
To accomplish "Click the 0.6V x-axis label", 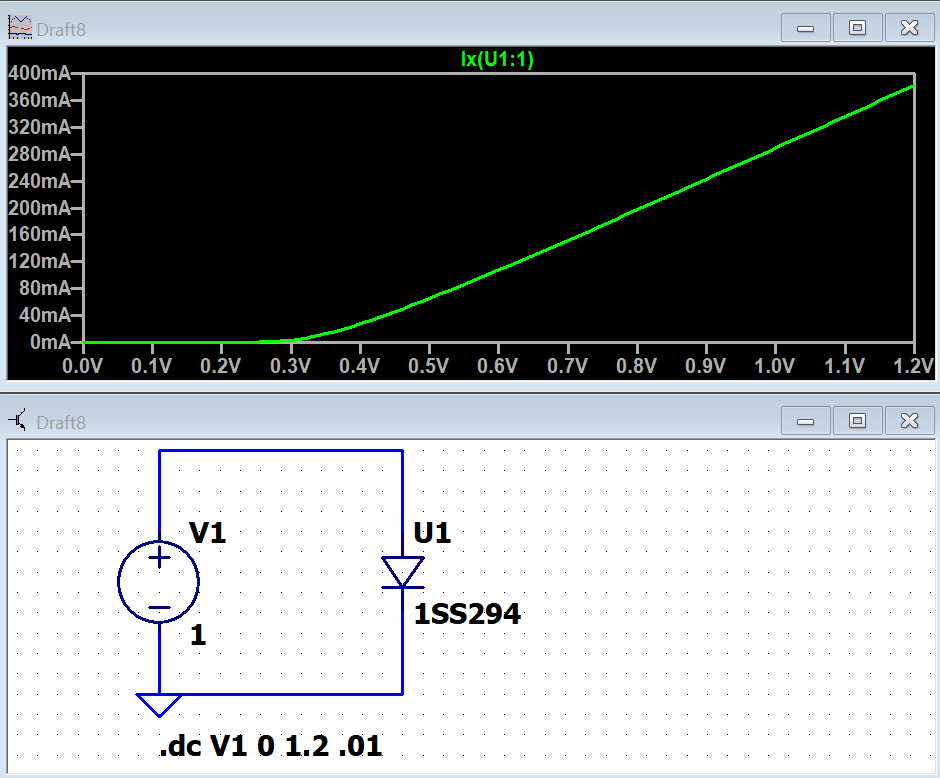I will [x=498, y=366].
